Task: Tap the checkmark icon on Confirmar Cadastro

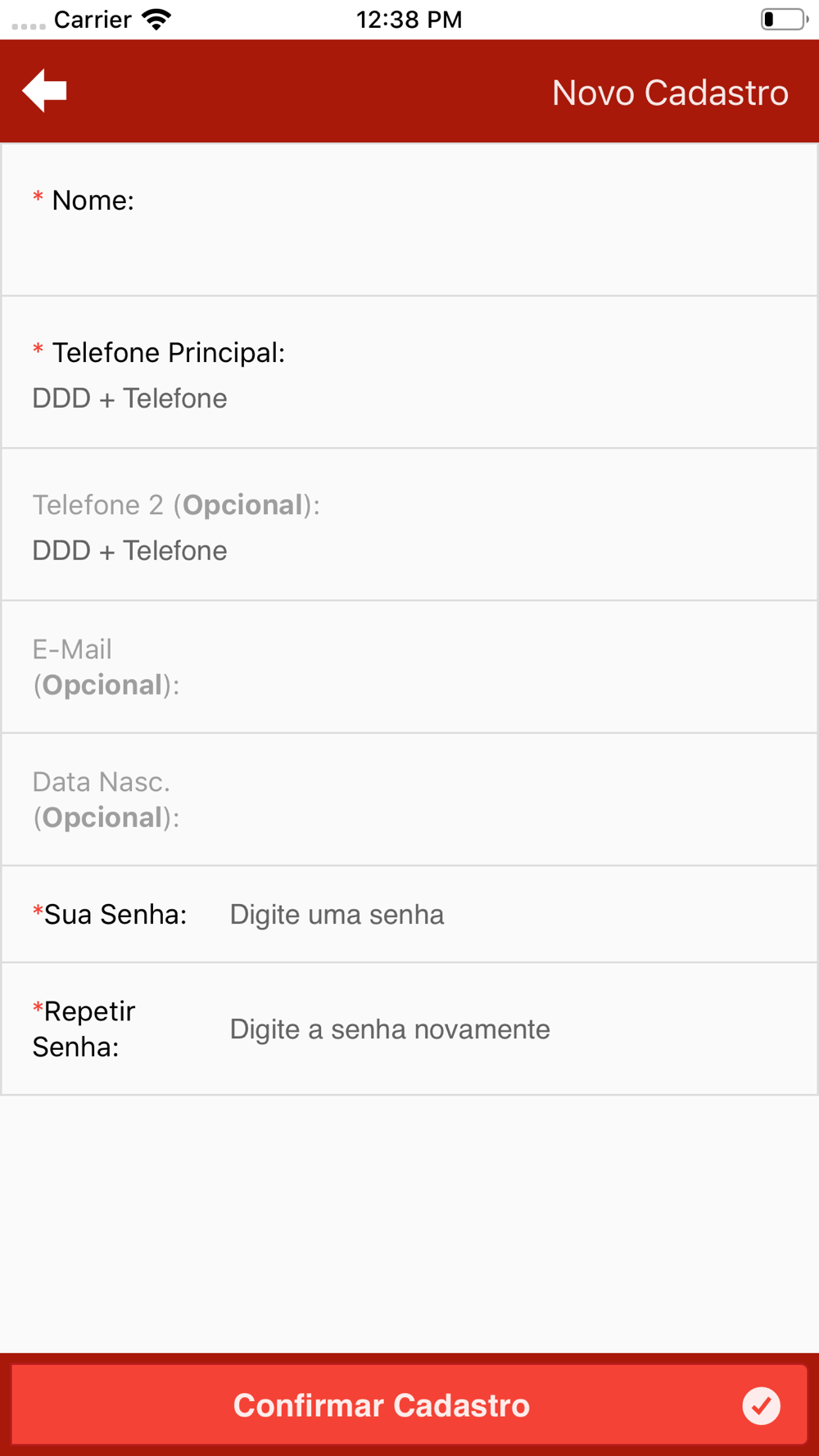Action: [761, 1406]
